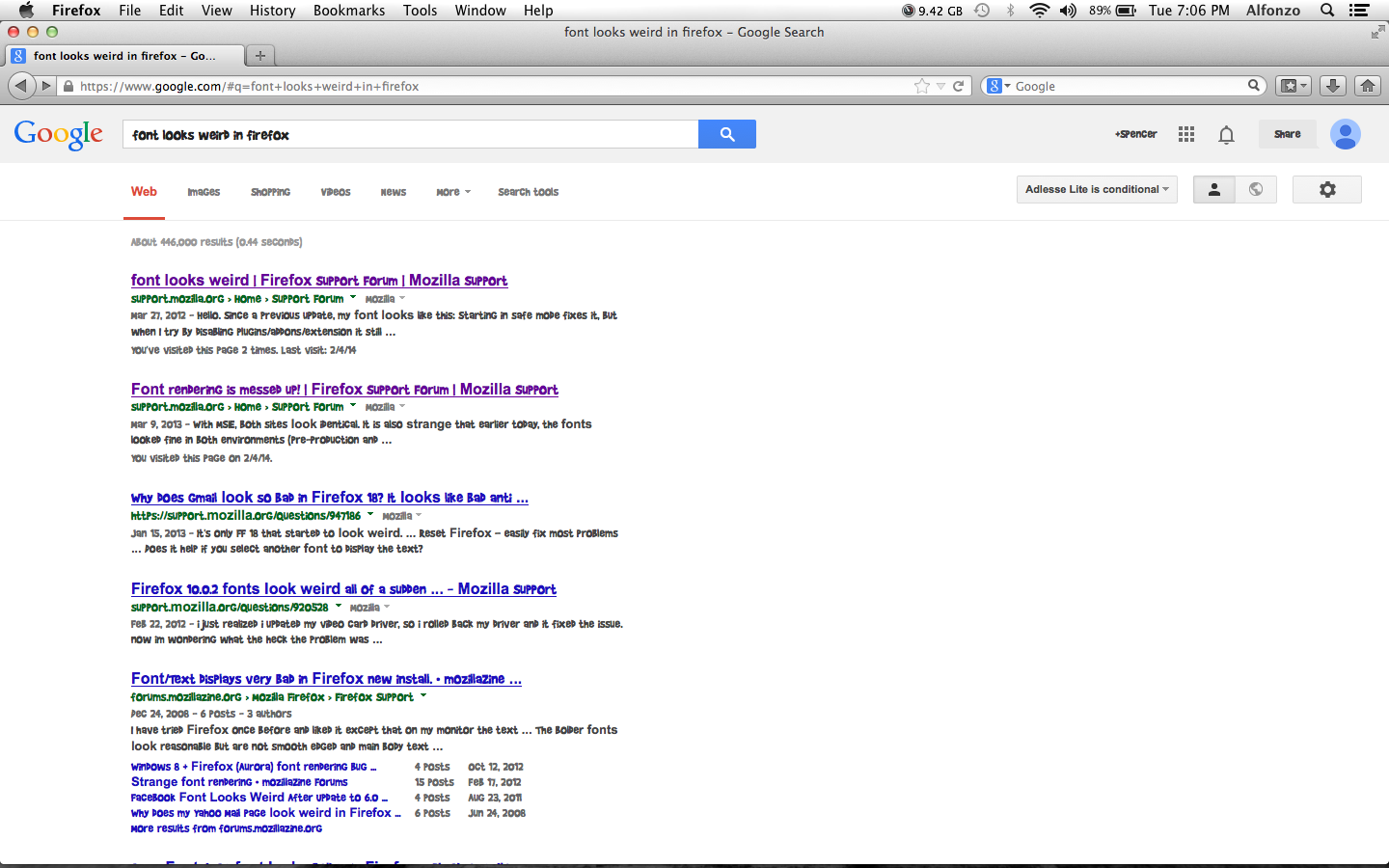This screenshot has width=1389, height=868.
Task: Enter full screen with the arrows icon
Action: coord(1376,32)
